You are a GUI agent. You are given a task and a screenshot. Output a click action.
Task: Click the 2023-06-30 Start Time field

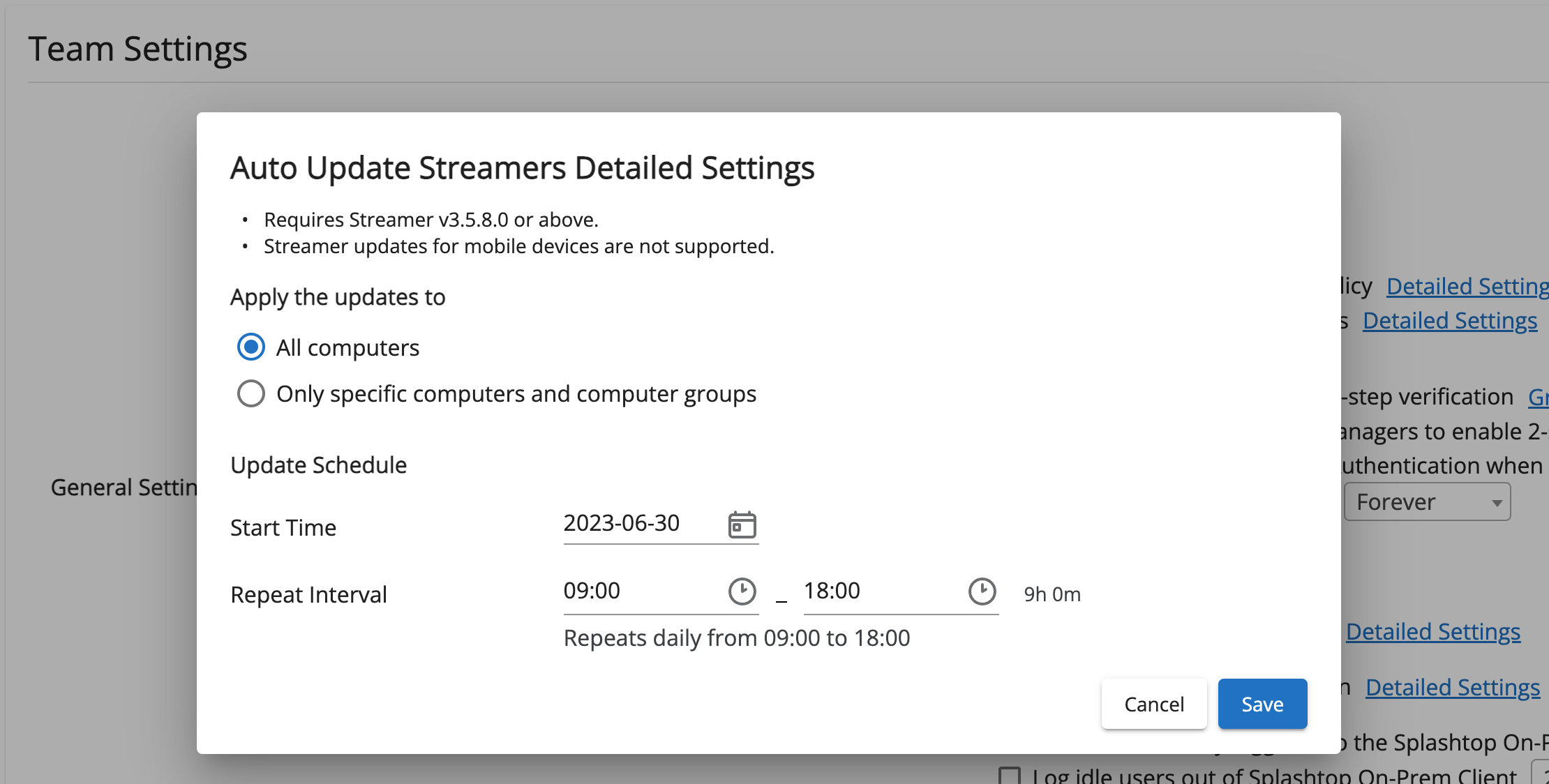[621, 523]
